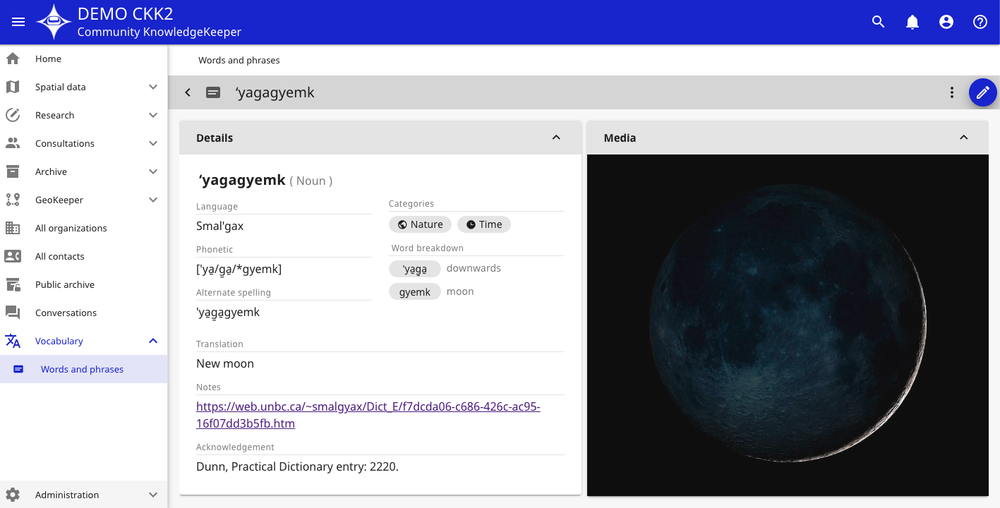Click the Smal'gax language value
The width and height of the screenshot is (1000, 508).
point(220,226)
